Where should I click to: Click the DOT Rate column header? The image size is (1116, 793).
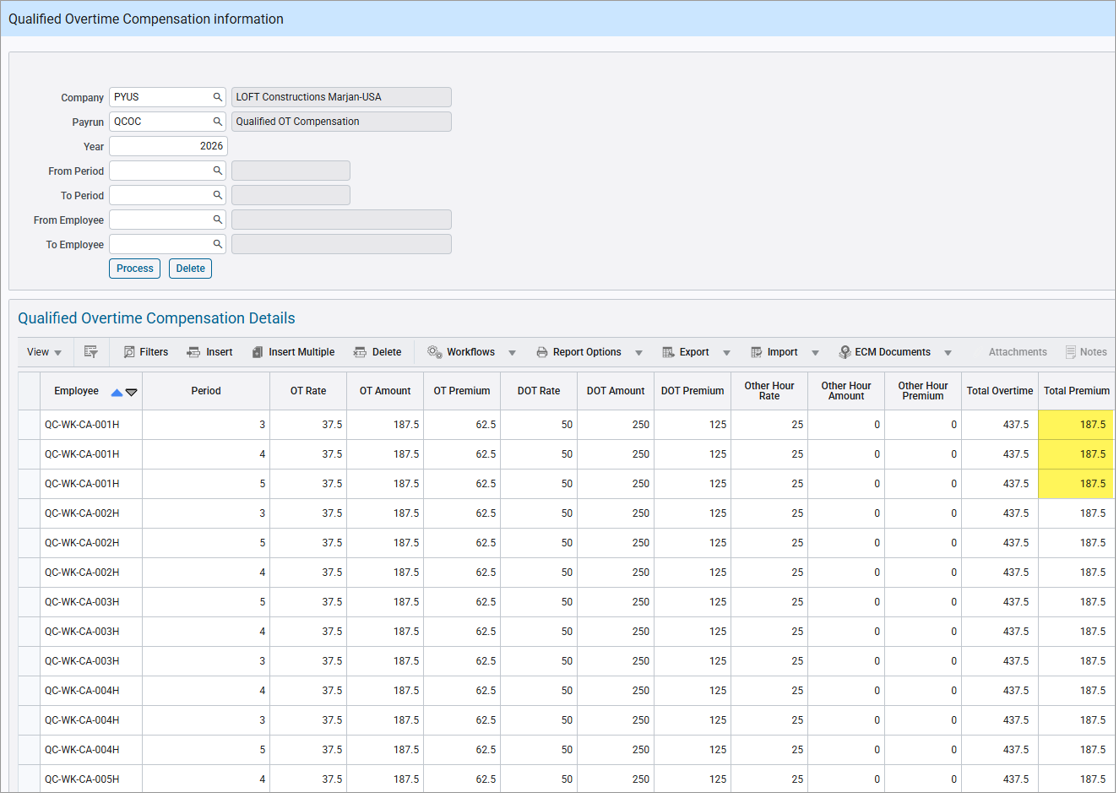(x=539, y=391)
